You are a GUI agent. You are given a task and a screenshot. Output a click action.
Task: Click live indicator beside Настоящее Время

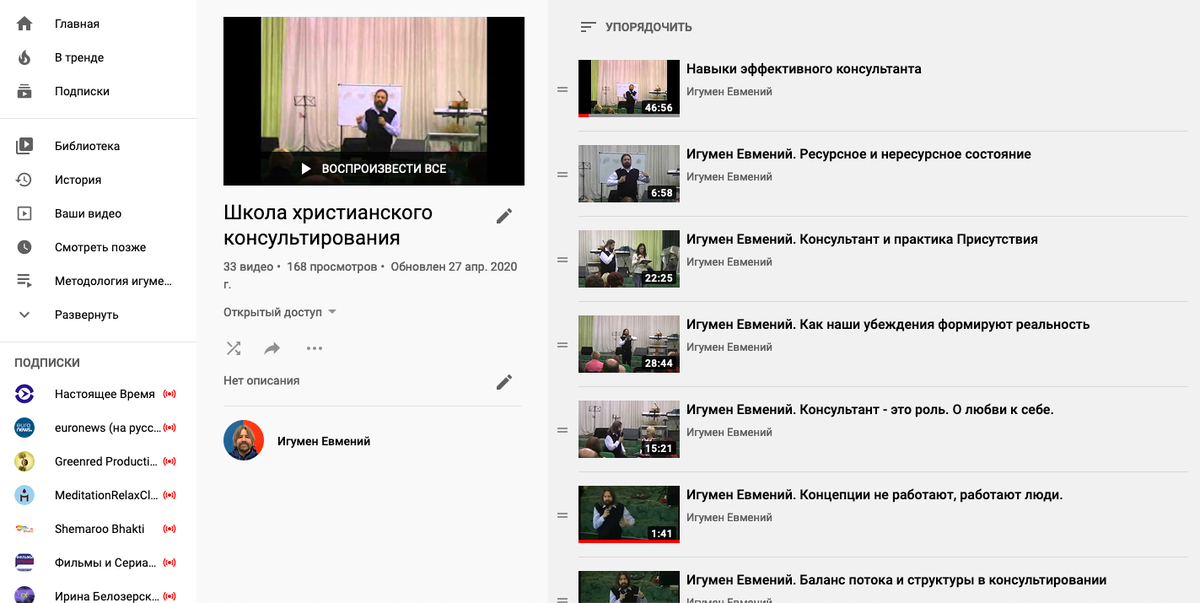169,394
